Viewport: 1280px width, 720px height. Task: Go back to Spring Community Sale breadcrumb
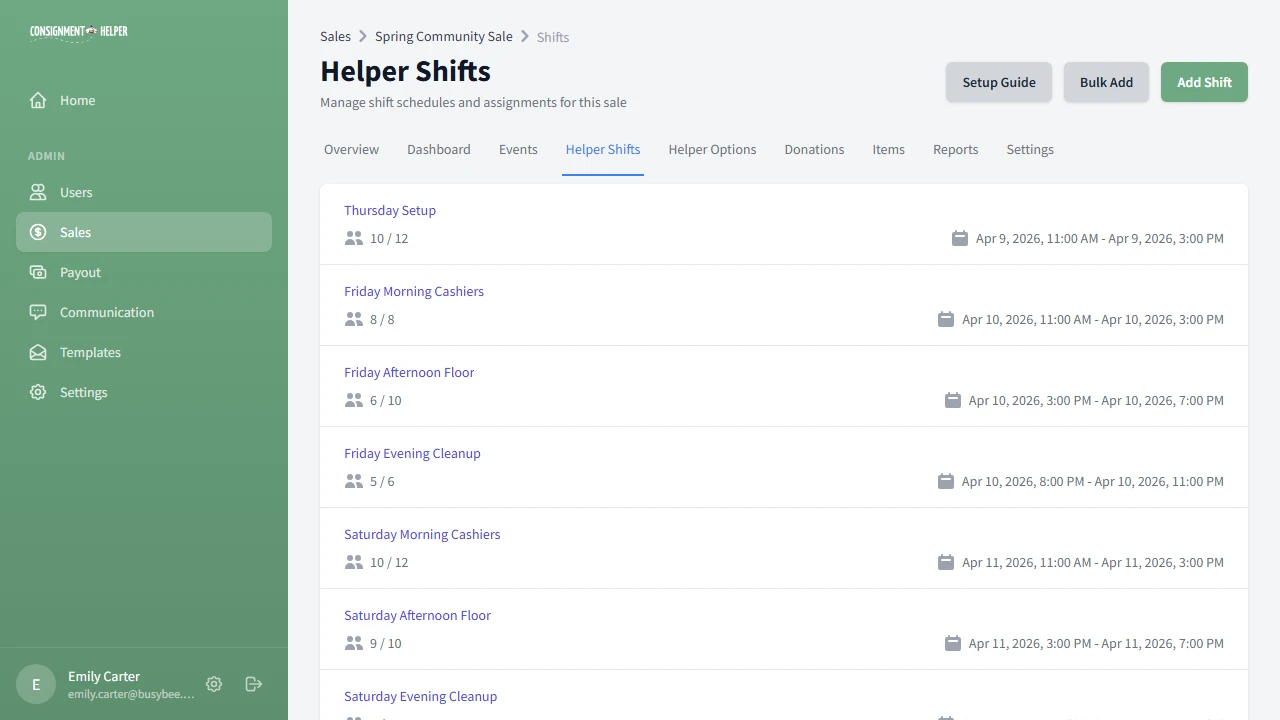(x=443, y=36)
